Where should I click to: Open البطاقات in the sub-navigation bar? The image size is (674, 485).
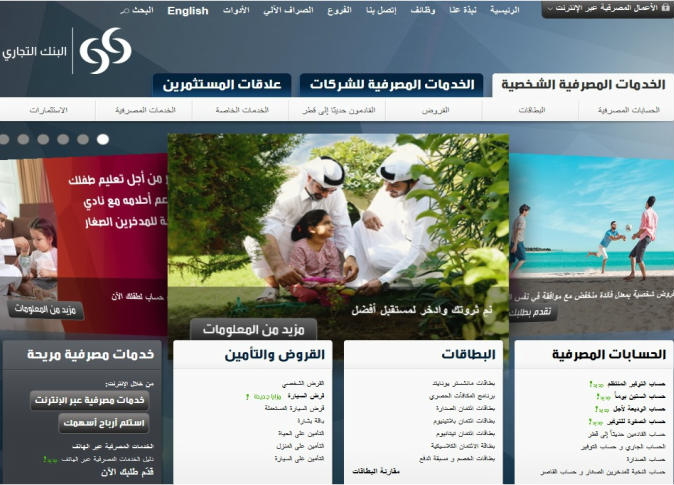click(x=532, y=110)
